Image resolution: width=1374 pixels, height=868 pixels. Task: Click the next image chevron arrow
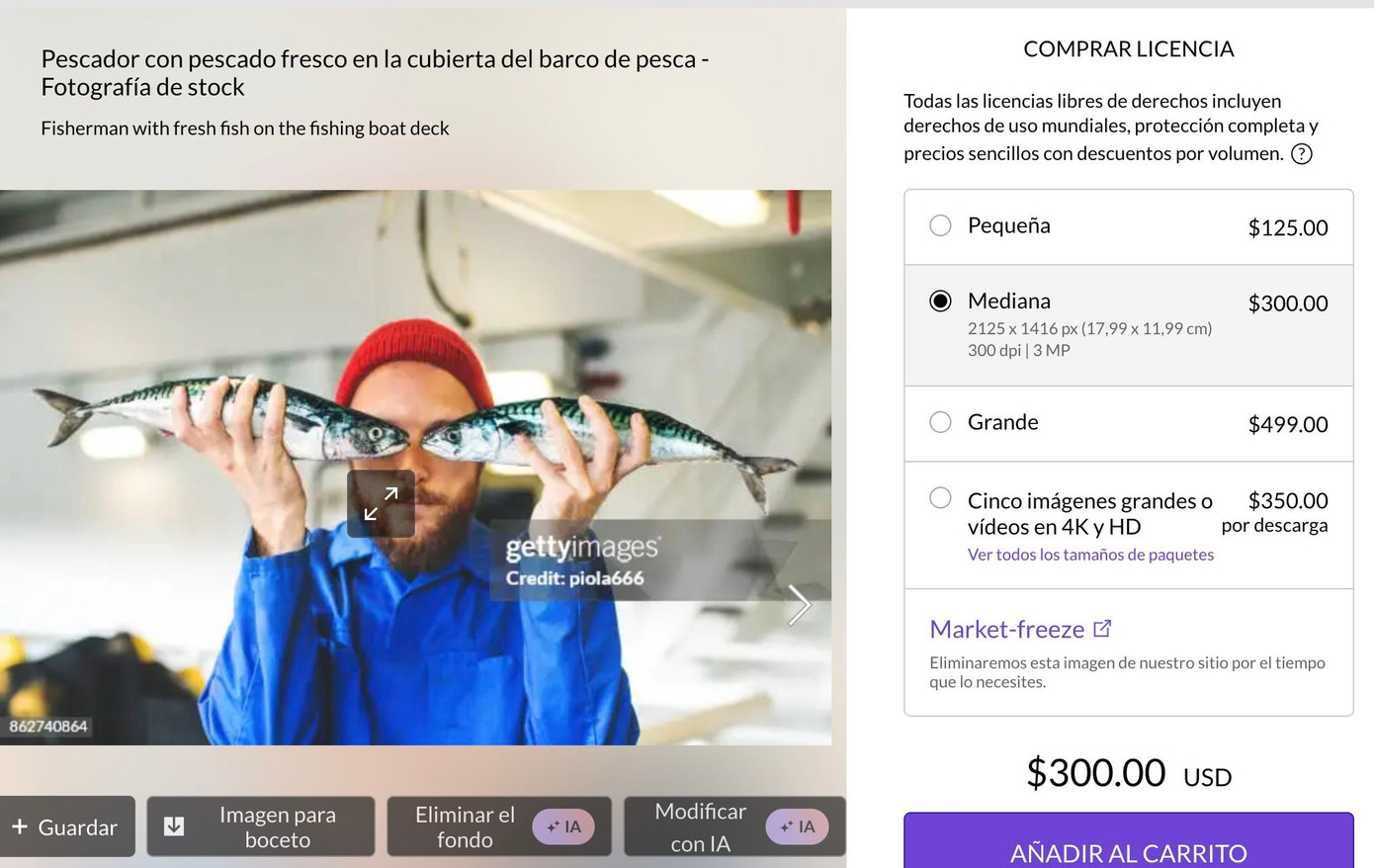click(x=799, y=604)
